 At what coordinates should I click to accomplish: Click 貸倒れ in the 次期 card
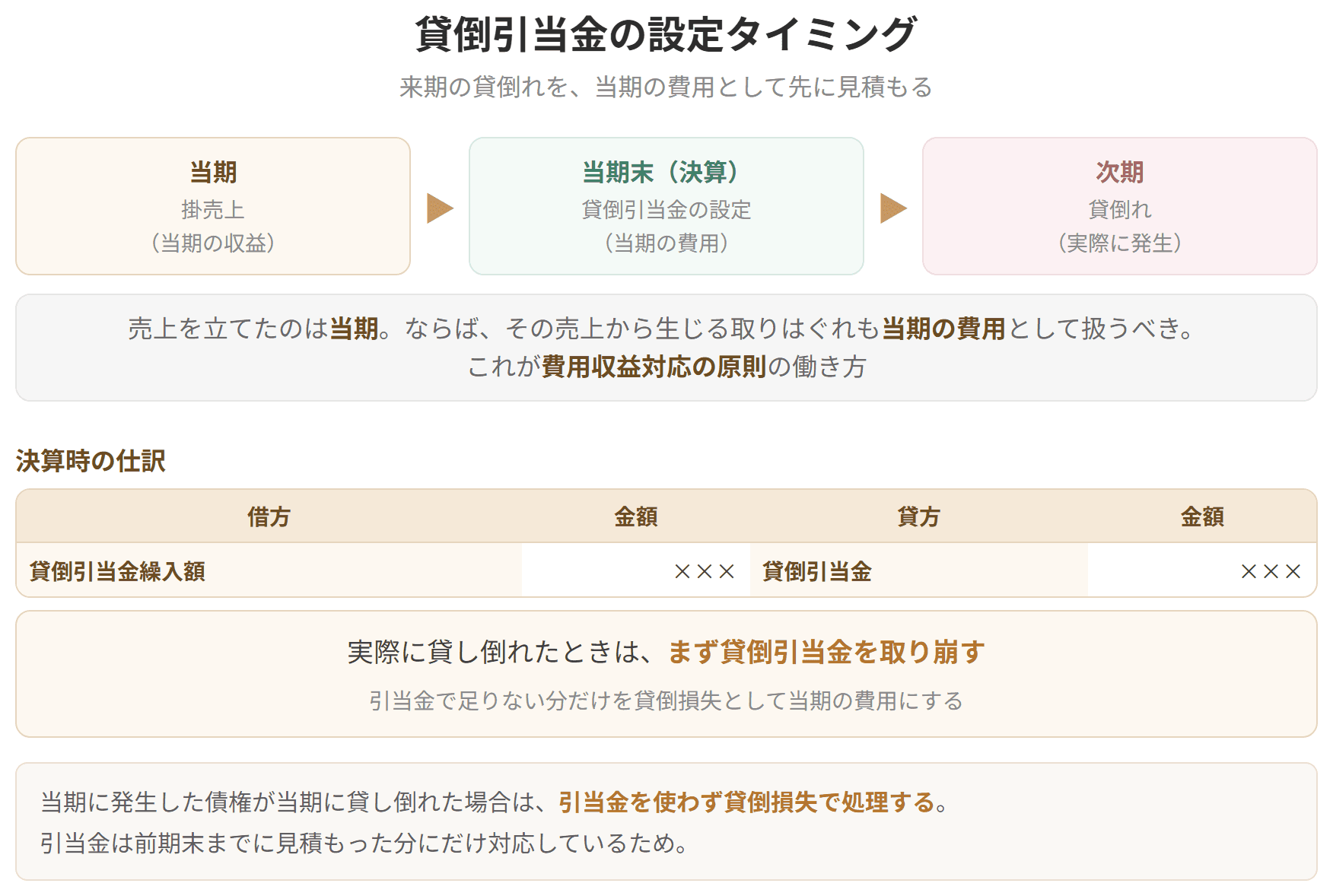(x=1119, y=209)
